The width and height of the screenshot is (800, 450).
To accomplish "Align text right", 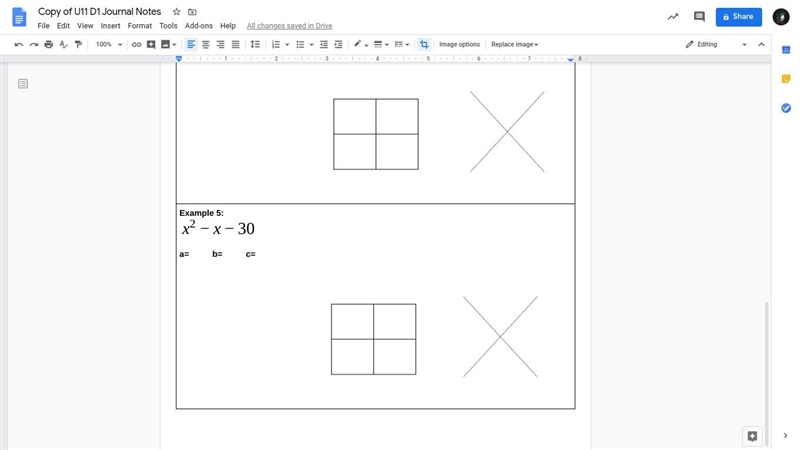I will coord(220,44).
